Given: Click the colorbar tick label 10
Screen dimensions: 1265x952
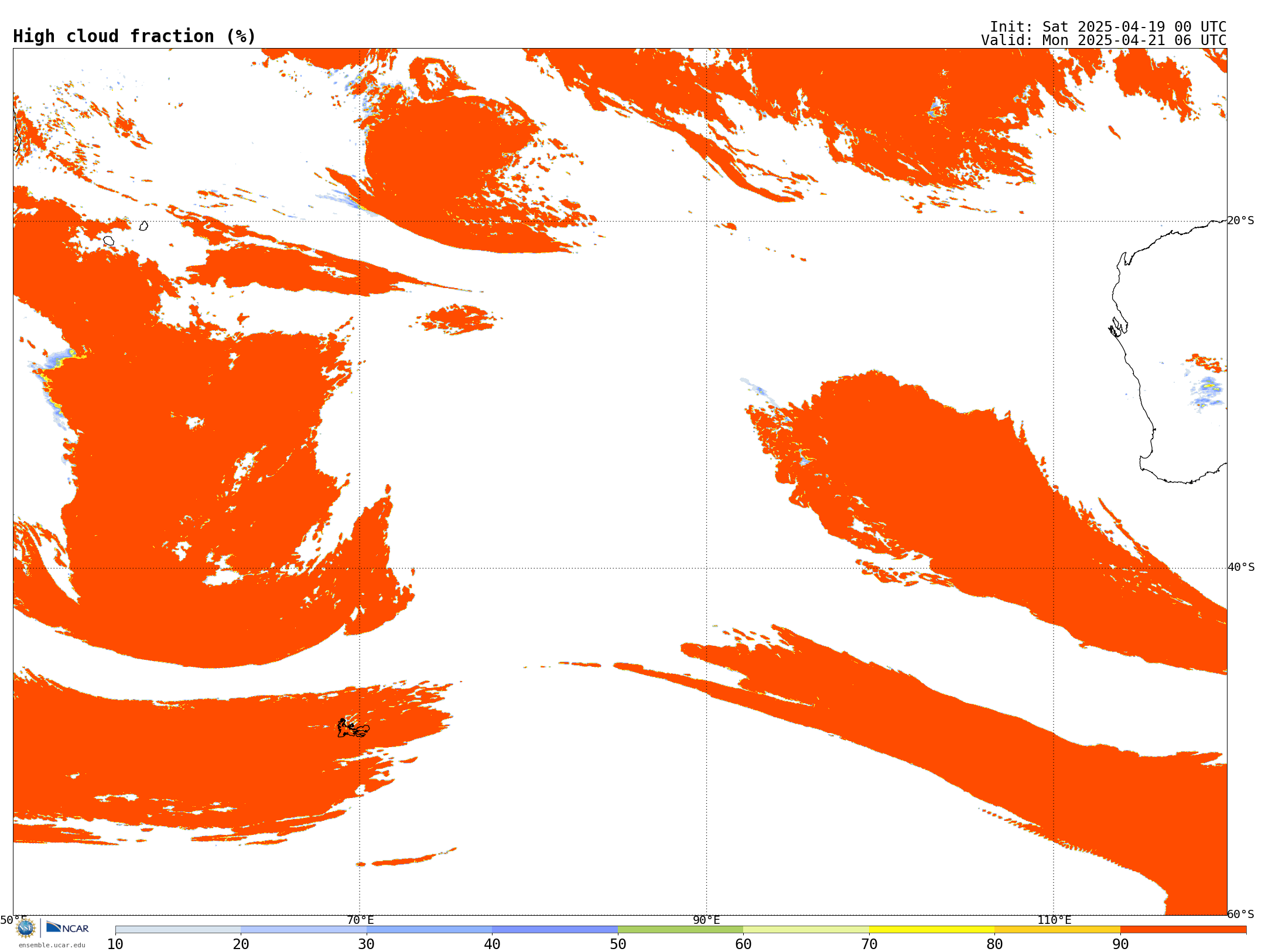Looking at the screenshot, I should point(115,944).
